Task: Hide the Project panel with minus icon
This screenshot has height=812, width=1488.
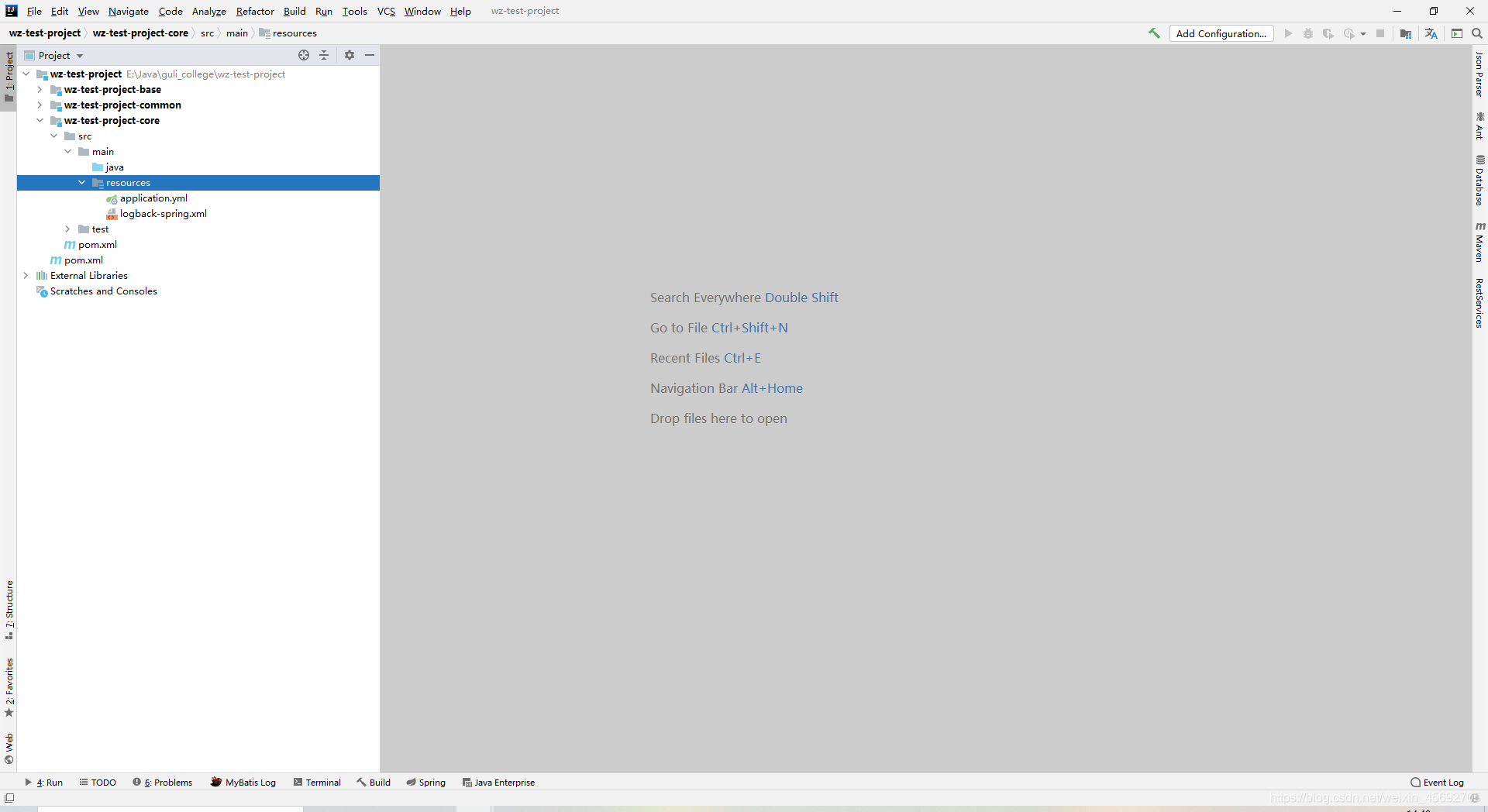Action: click(x=370, y=55)
